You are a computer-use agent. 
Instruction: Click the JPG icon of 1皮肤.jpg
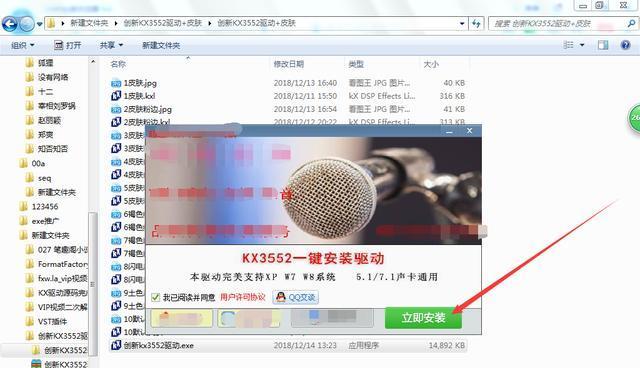(x=116, y=83)
